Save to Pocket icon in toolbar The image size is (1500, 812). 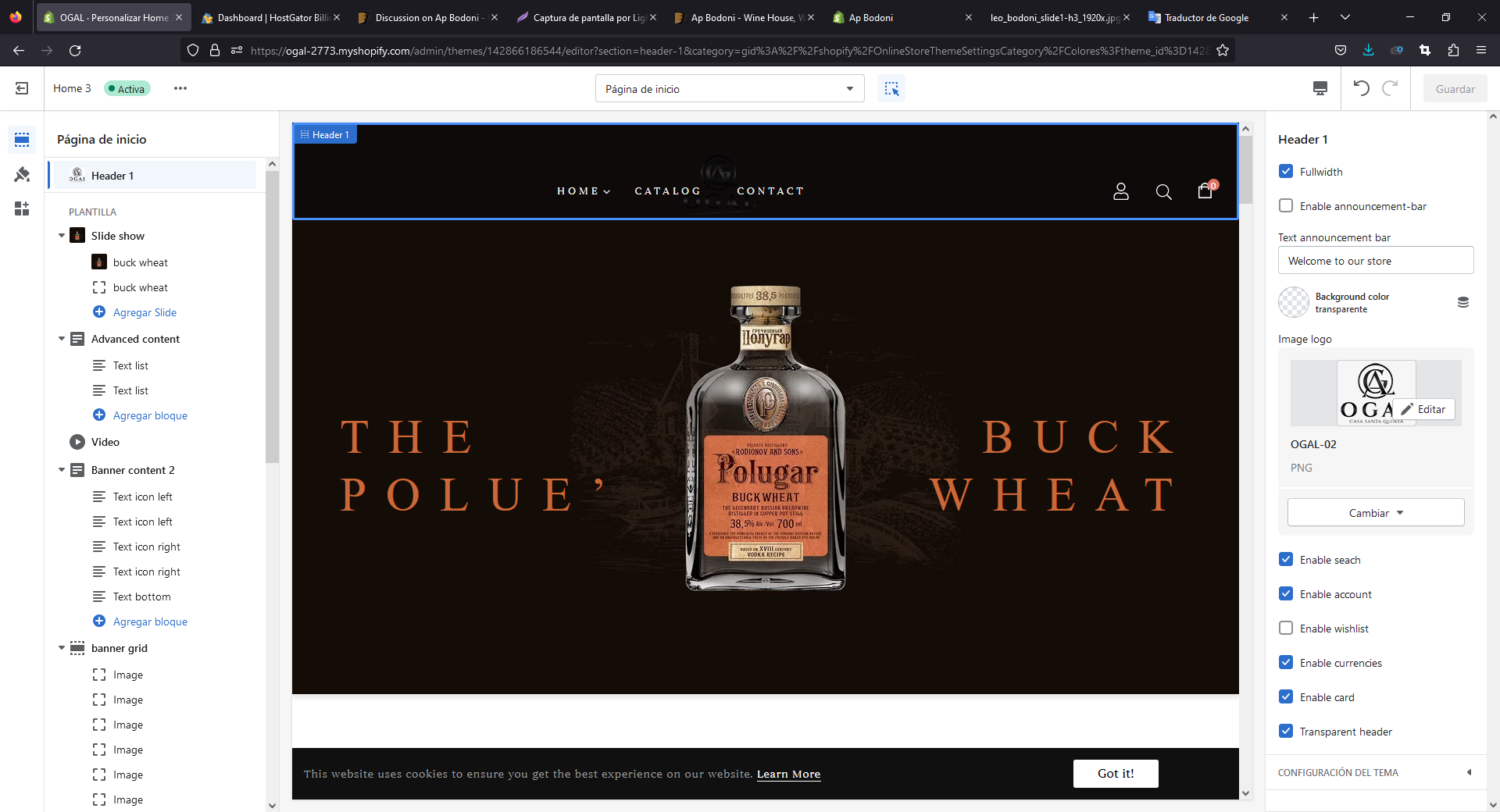point(1341,50)
